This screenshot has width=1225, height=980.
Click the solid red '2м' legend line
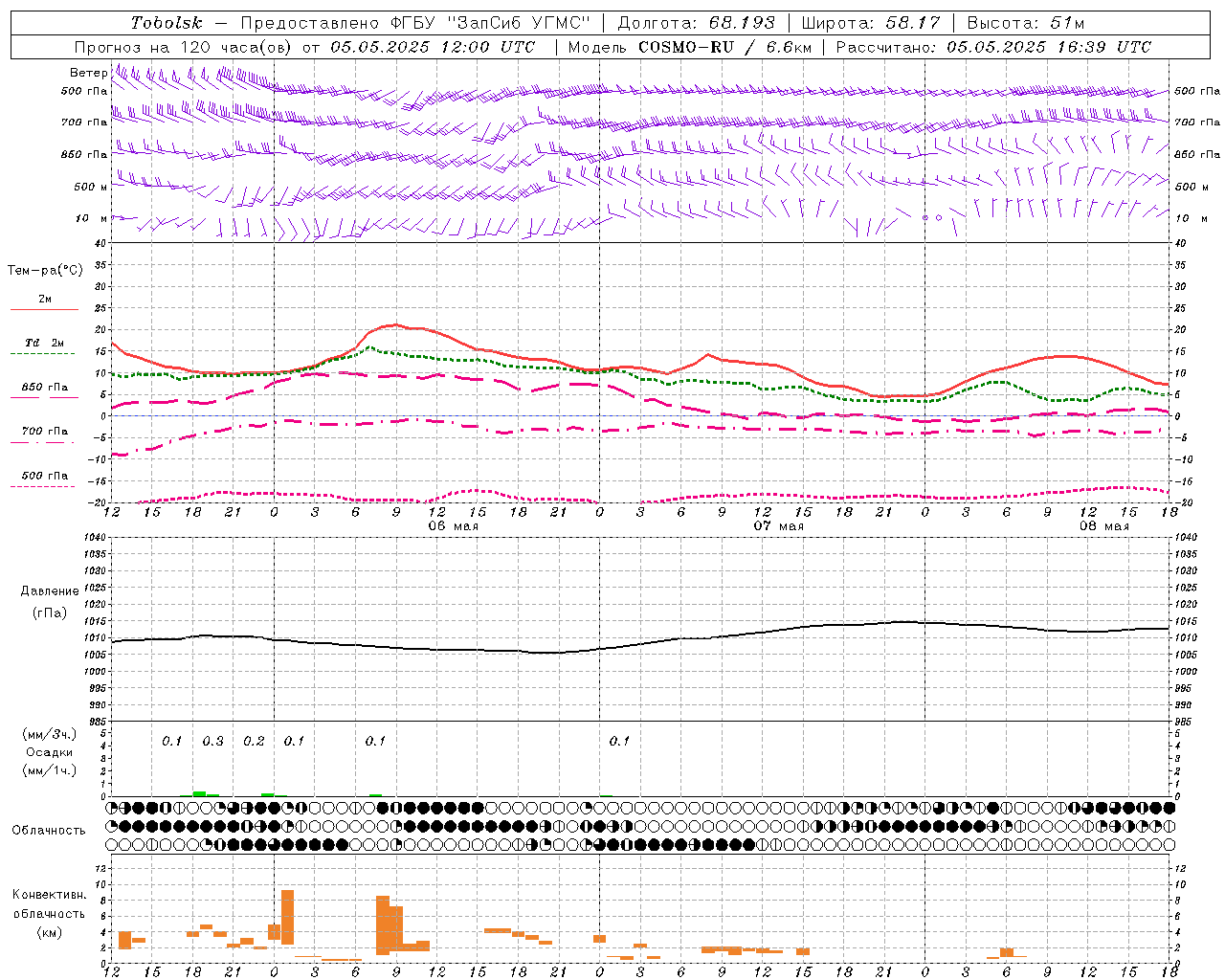tap(44, 310)
